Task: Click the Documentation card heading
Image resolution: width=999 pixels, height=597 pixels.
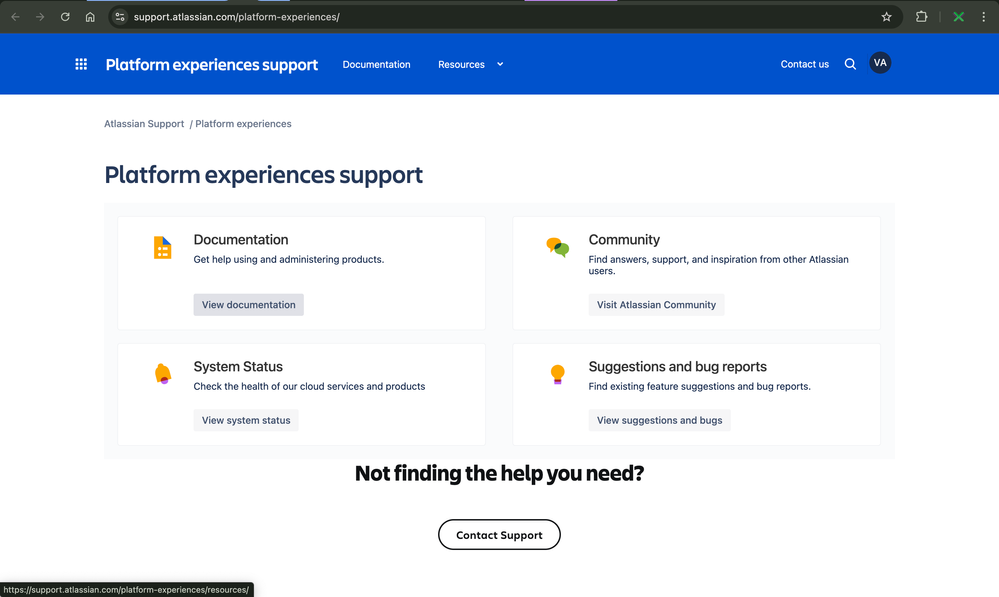Action: tap(241, 240)
